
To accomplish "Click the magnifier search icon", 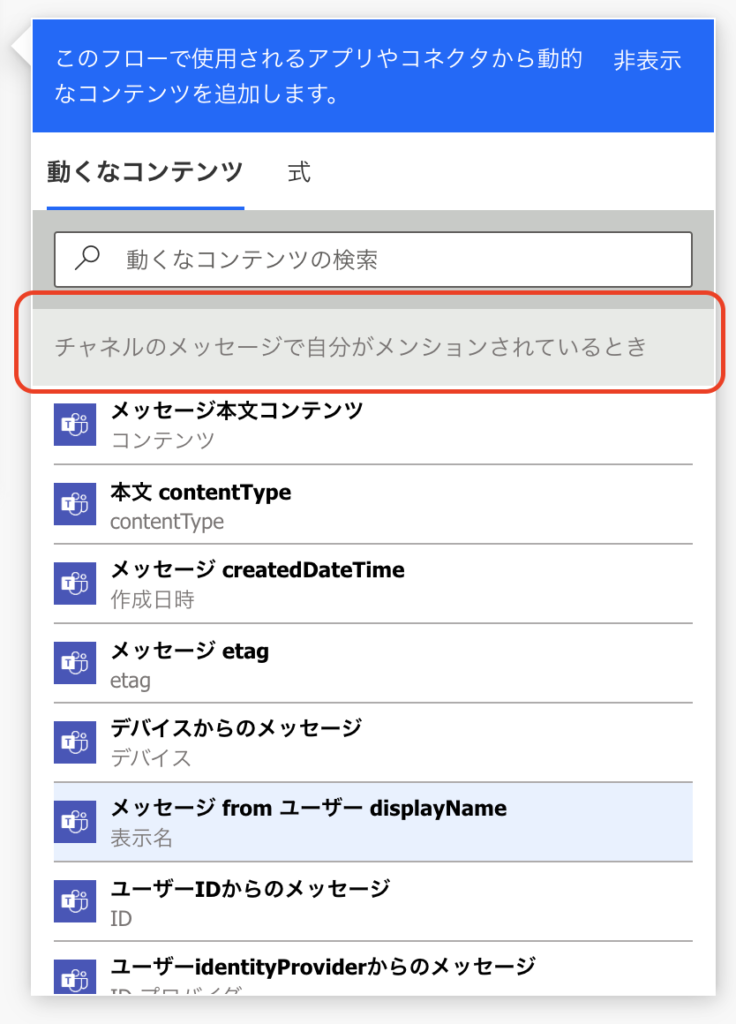I will (x=87, y=258).
